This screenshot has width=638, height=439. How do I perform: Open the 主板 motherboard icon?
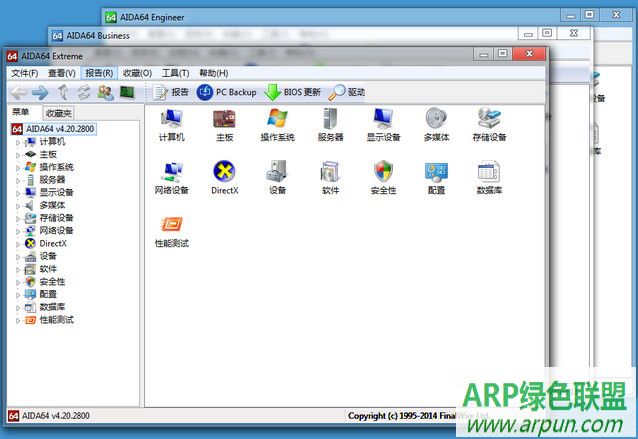coord(224,120)
